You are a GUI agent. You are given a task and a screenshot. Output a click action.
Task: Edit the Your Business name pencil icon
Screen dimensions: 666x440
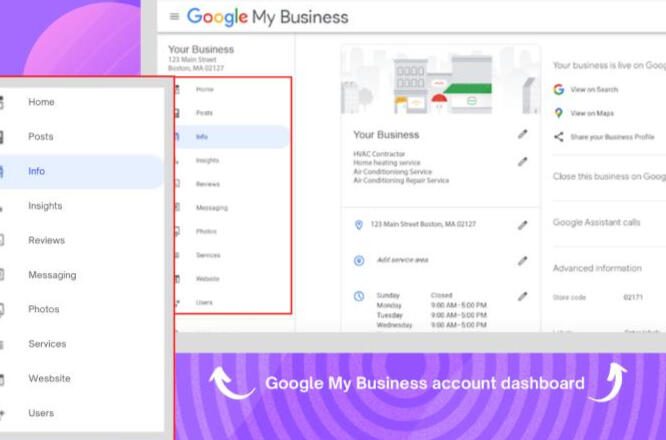(522, 134)
